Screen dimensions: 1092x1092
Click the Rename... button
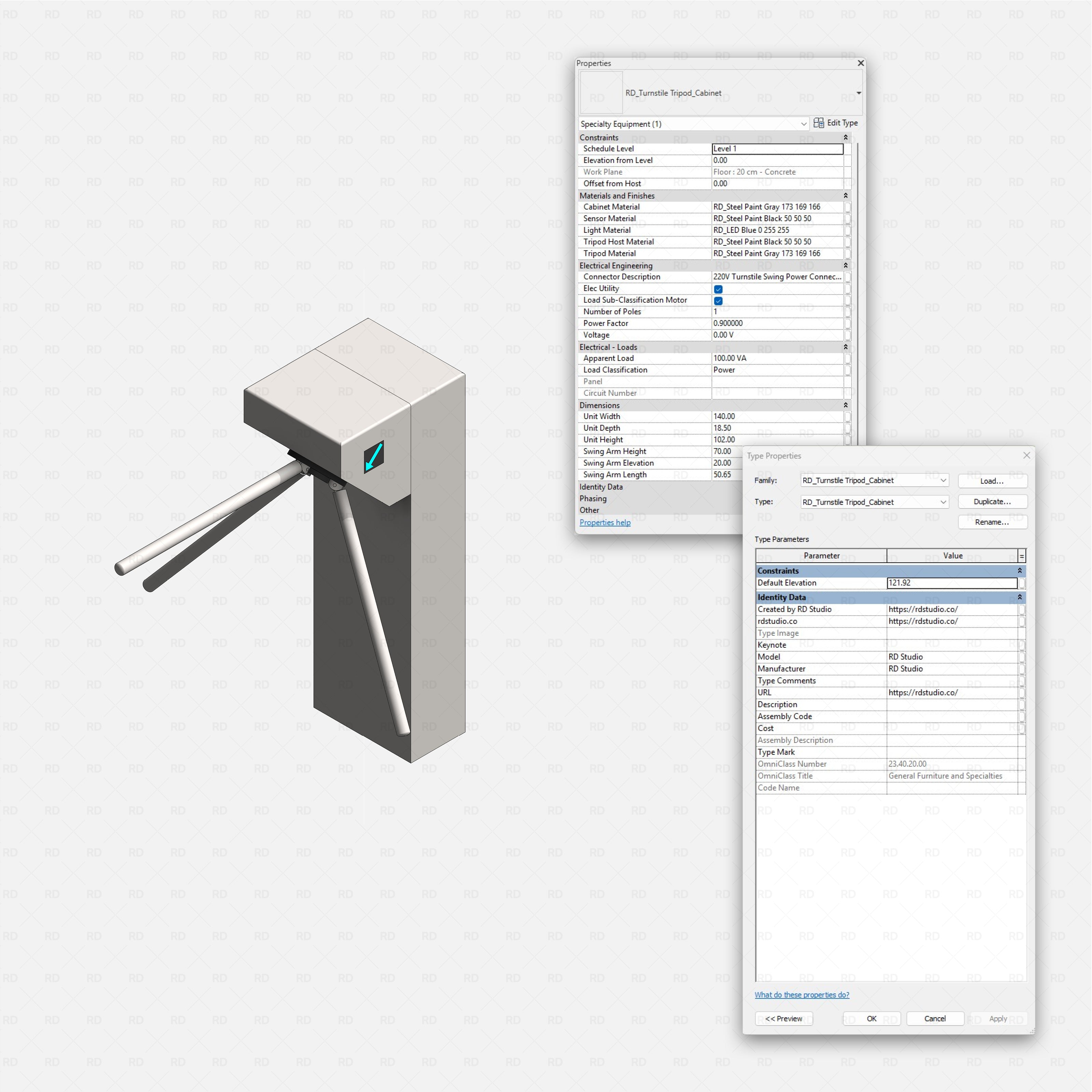click(x=992, y=522)
